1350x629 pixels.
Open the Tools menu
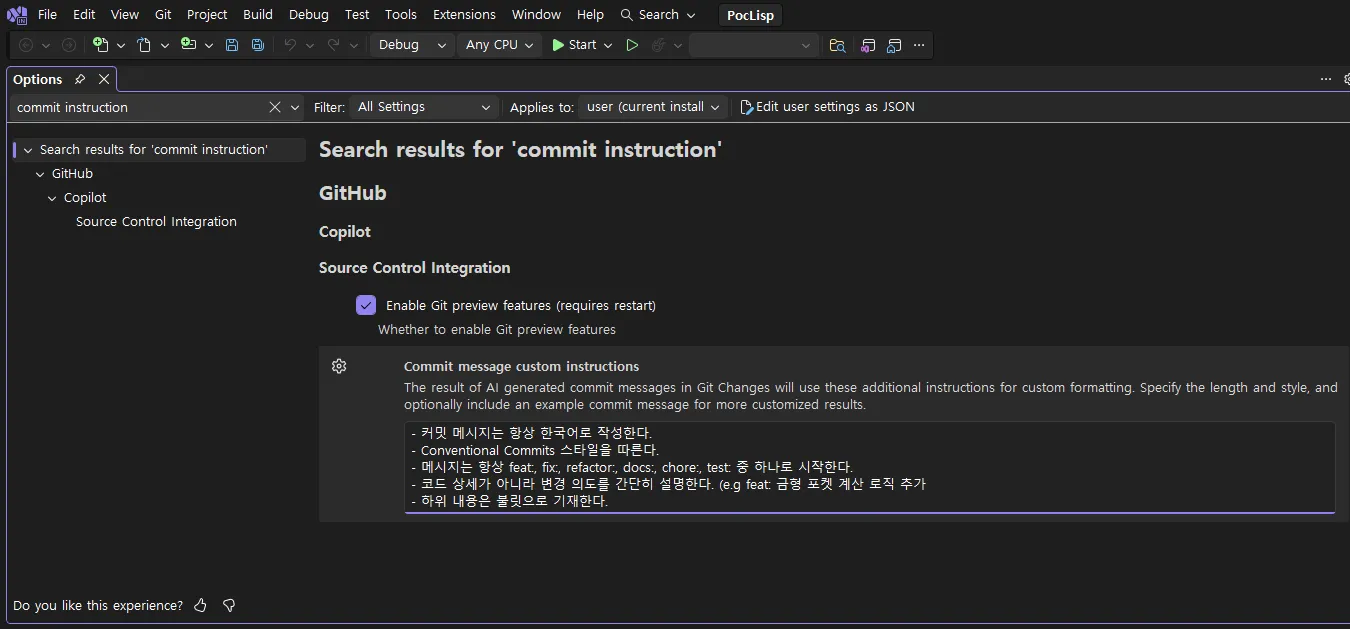(400, 14)
